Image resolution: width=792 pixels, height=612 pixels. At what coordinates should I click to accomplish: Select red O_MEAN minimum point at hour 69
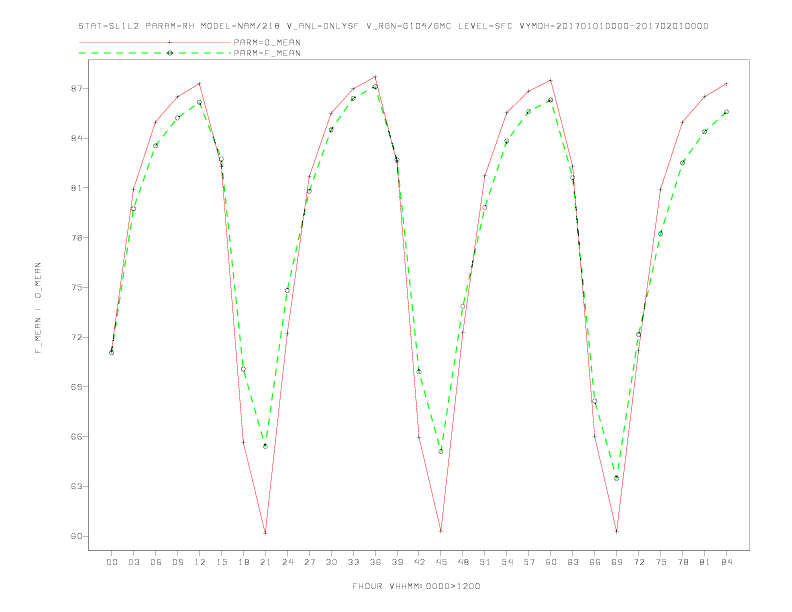(617, 531)
